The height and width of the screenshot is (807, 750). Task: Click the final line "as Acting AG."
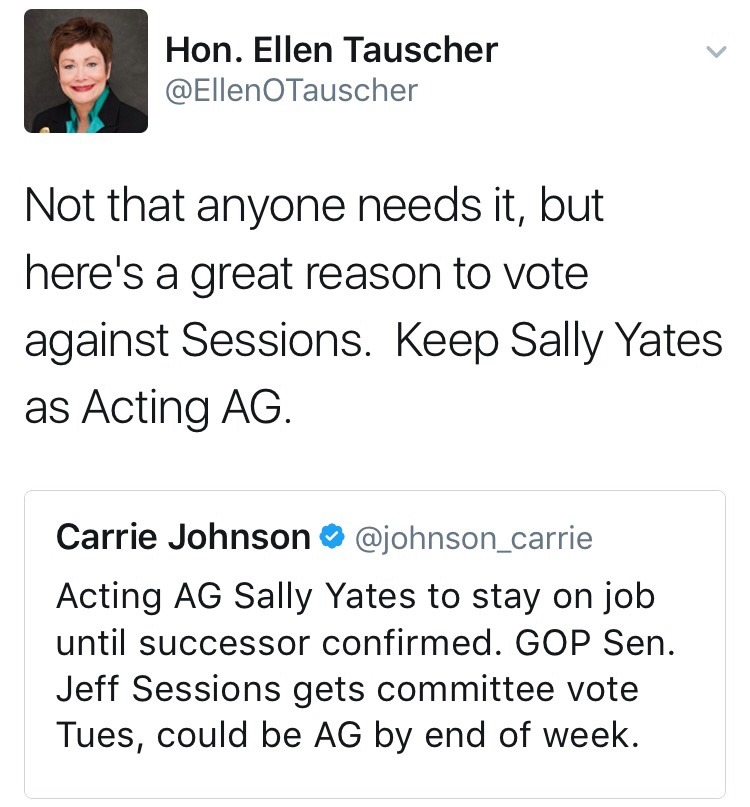[x=158, y=408]
